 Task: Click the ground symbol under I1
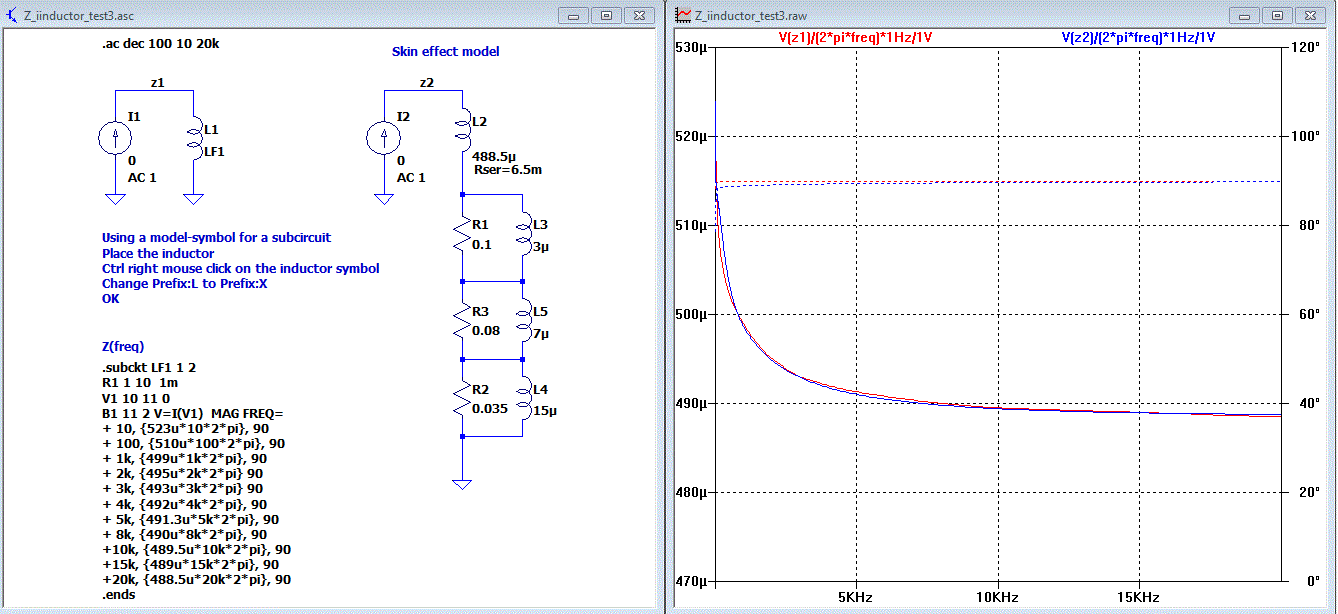(x=115, y=199)
